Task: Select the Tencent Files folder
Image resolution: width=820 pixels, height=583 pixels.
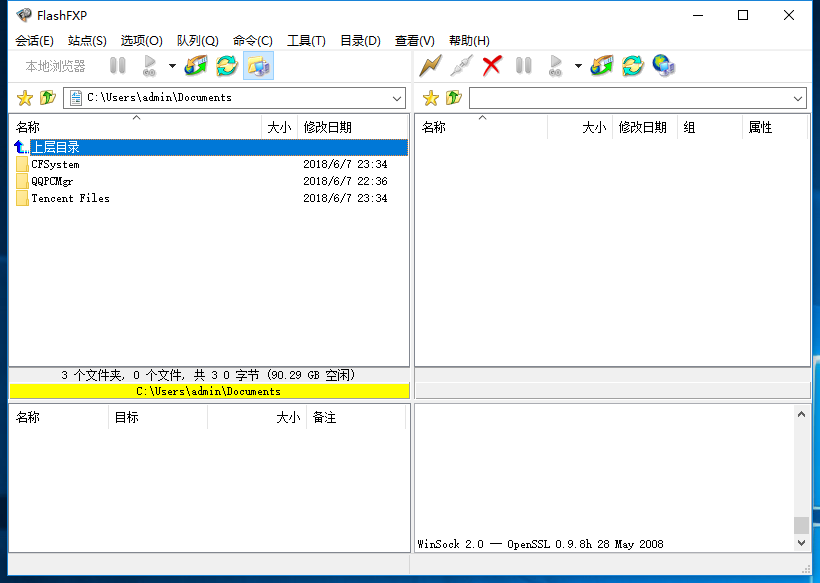Action: point(70,198)
